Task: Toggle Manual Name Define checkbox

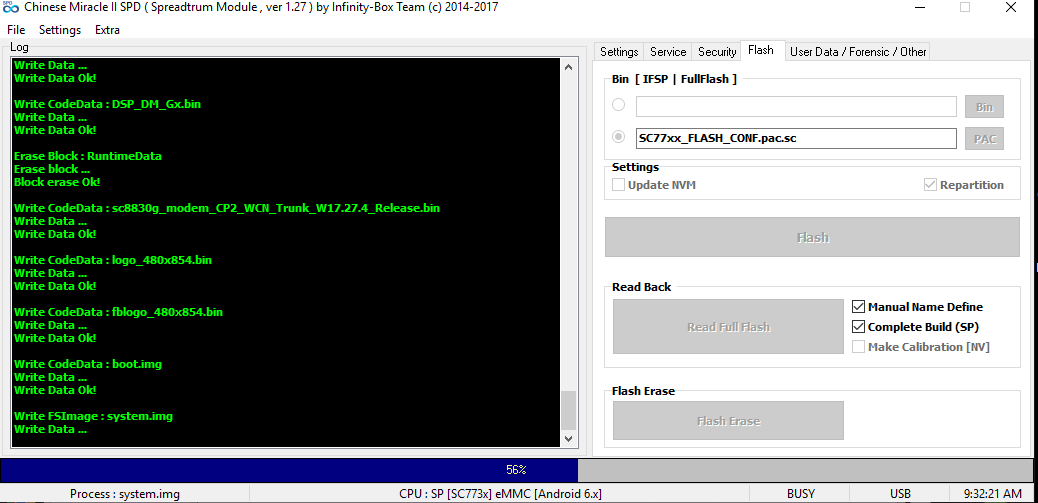Action: [859, 307]
